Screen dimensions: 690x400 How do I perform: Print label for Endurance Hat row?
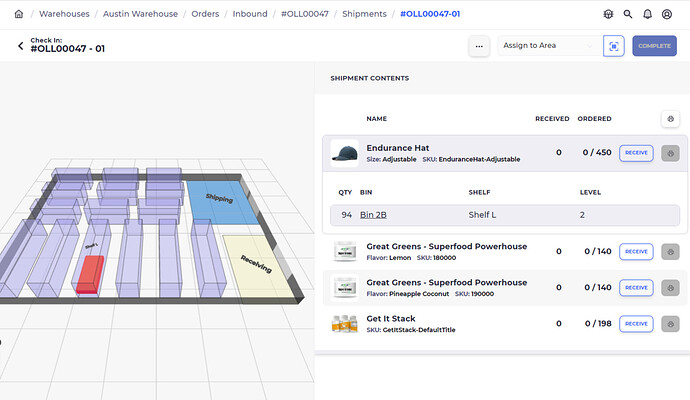click(x=670, y=153)
